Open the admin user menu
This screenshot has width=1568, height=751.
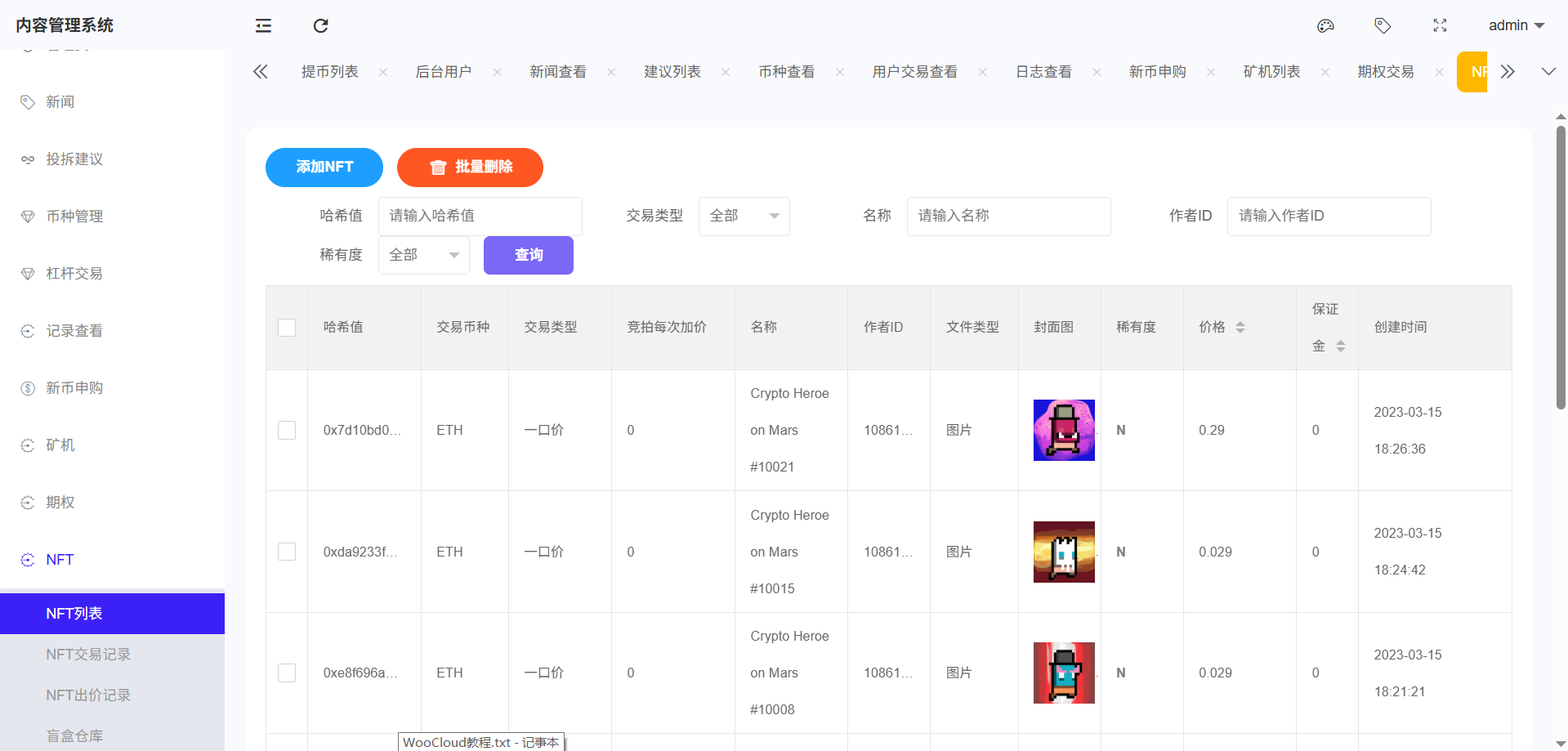(x=1516, y=25)
